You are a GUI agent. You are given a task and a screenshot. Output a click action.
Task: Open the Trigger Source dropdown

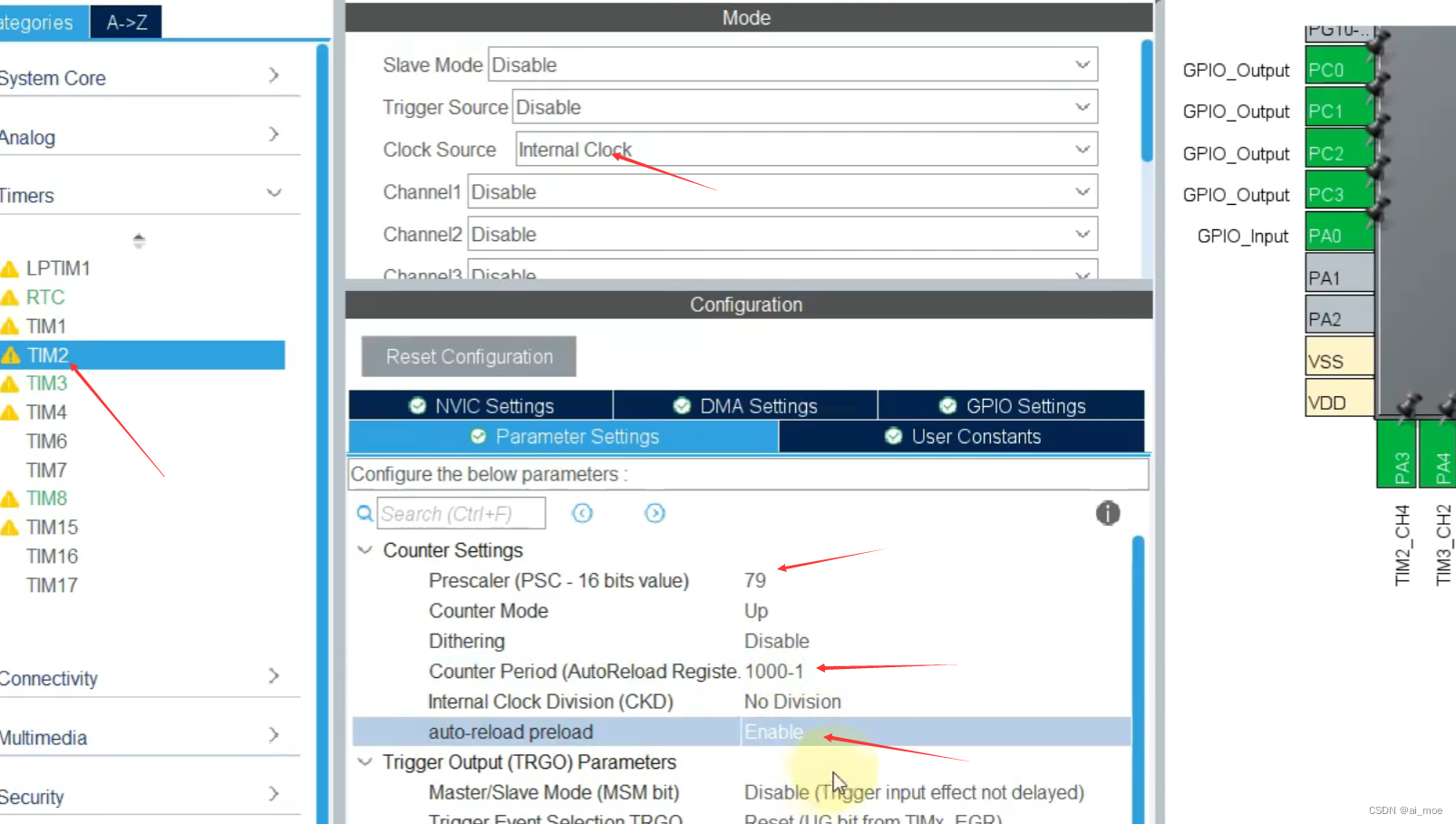tap(805, 107)
